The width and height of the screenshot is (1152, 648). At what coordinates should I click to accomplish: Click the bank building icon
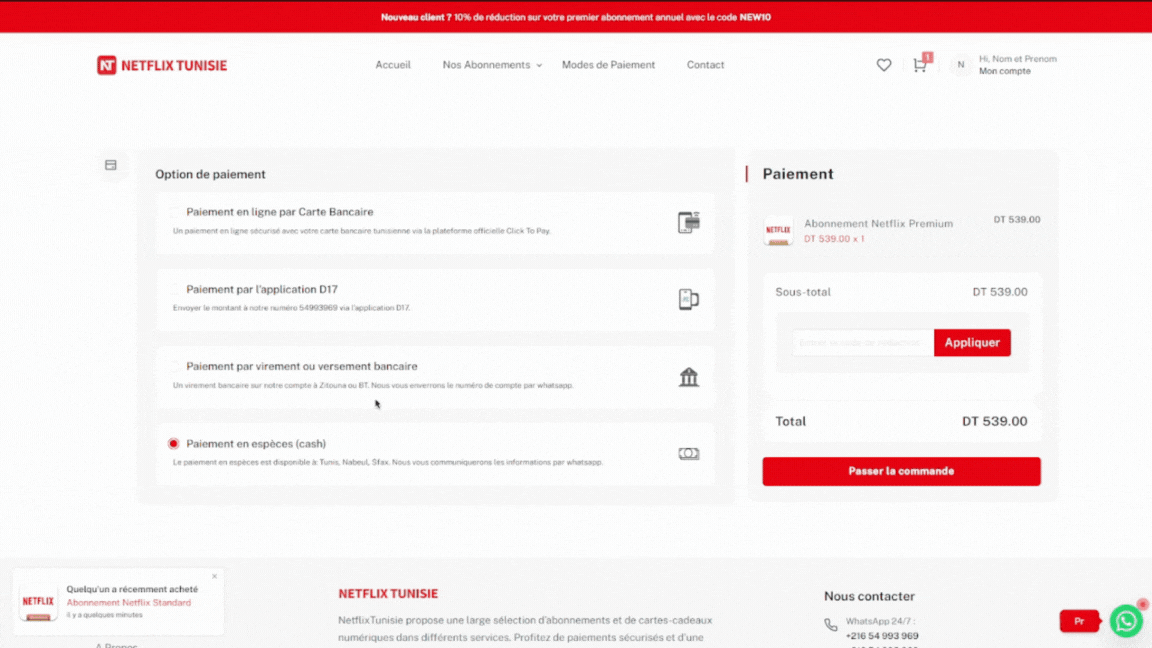(x=688, y=377)
